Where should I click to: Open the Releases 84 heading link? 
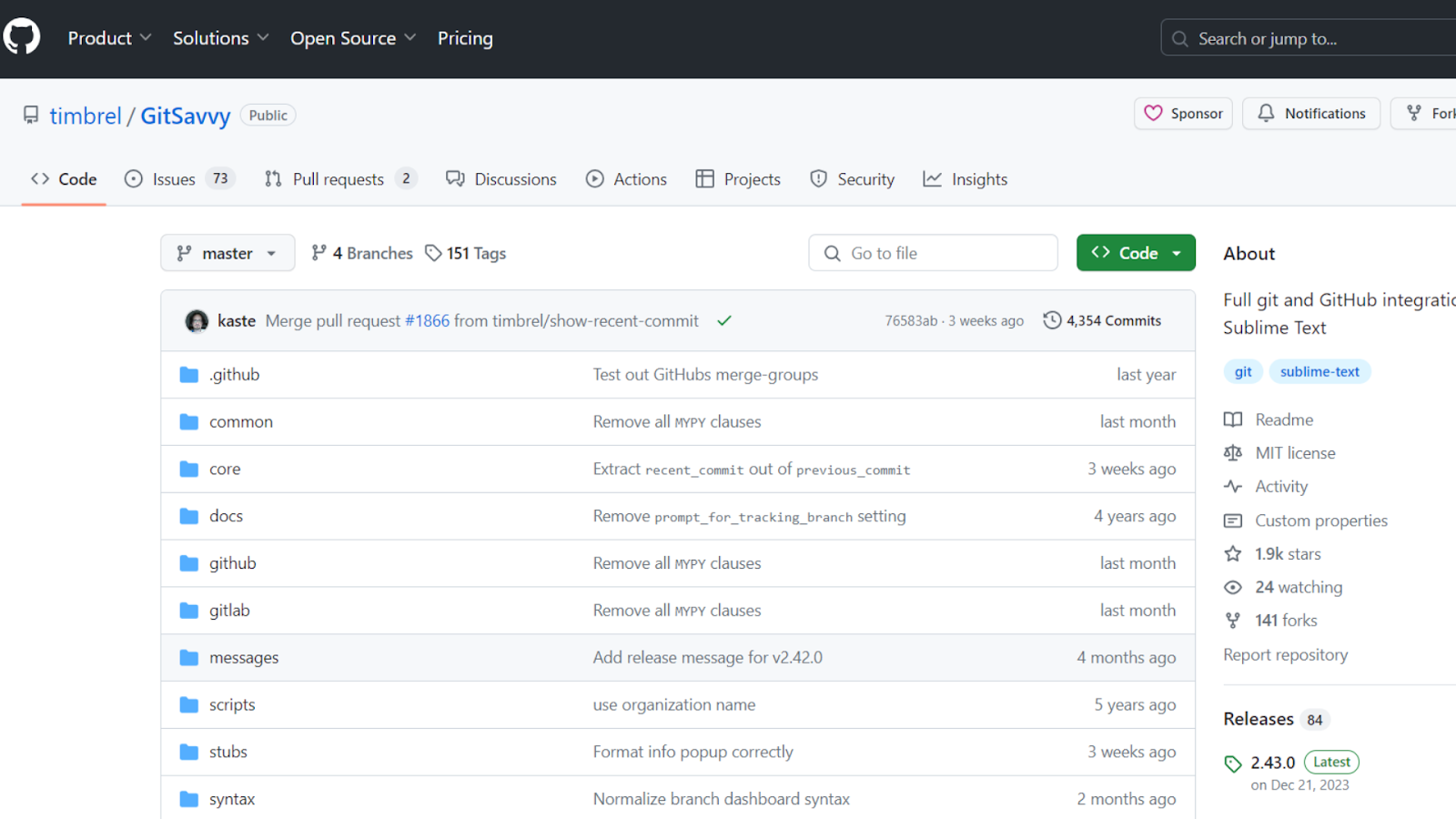point(1276,719)
